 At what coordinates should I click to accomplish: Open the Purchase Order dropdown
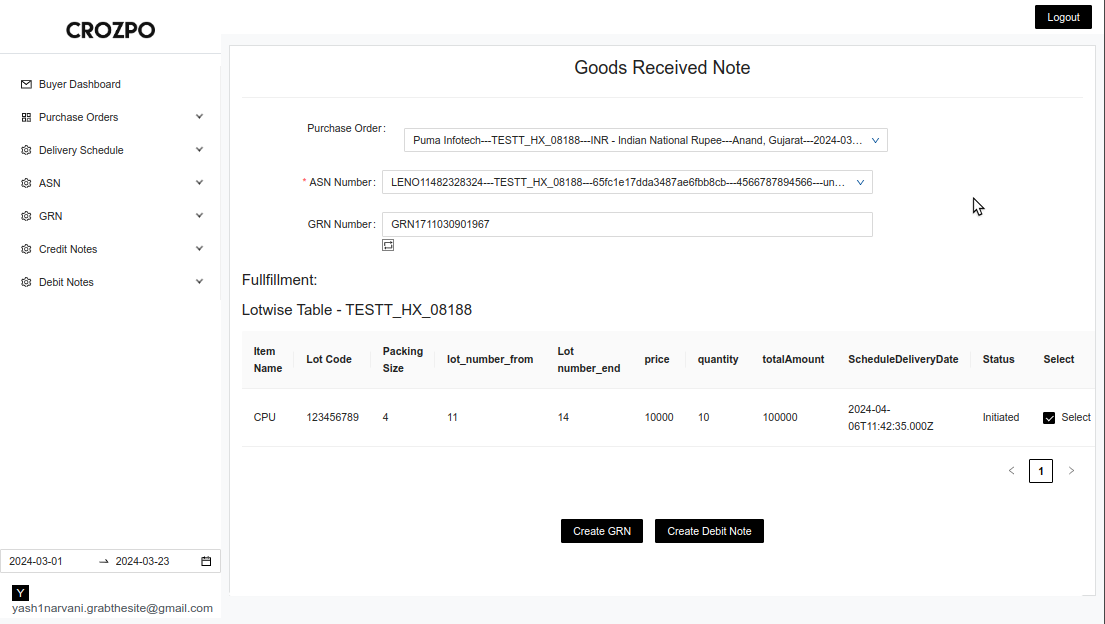click(x=645, y=141)
